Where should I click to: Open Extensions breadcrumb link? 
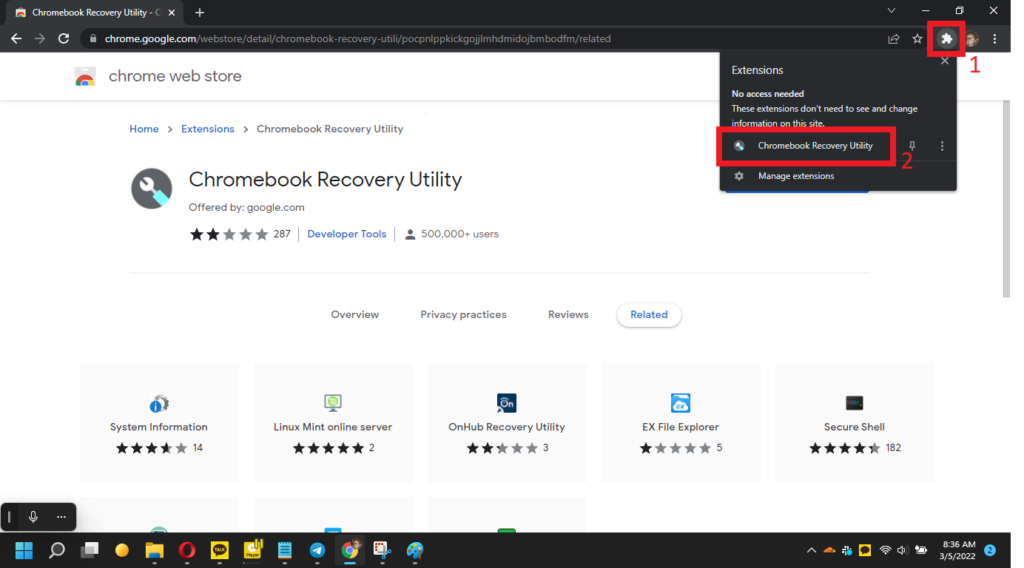(208, 129)
